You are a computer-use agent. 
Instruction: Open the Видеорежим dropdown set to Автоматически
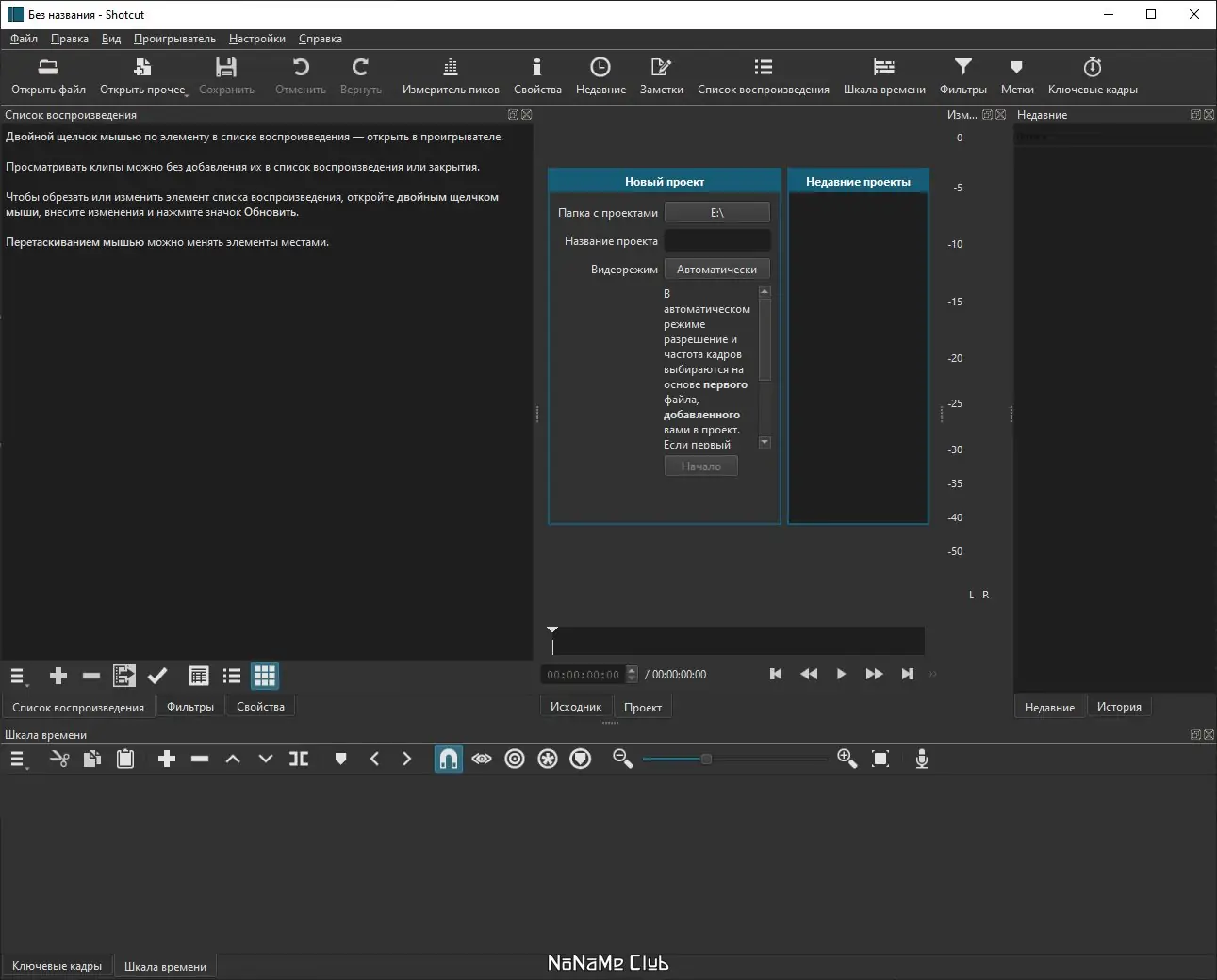click(717, 269)
